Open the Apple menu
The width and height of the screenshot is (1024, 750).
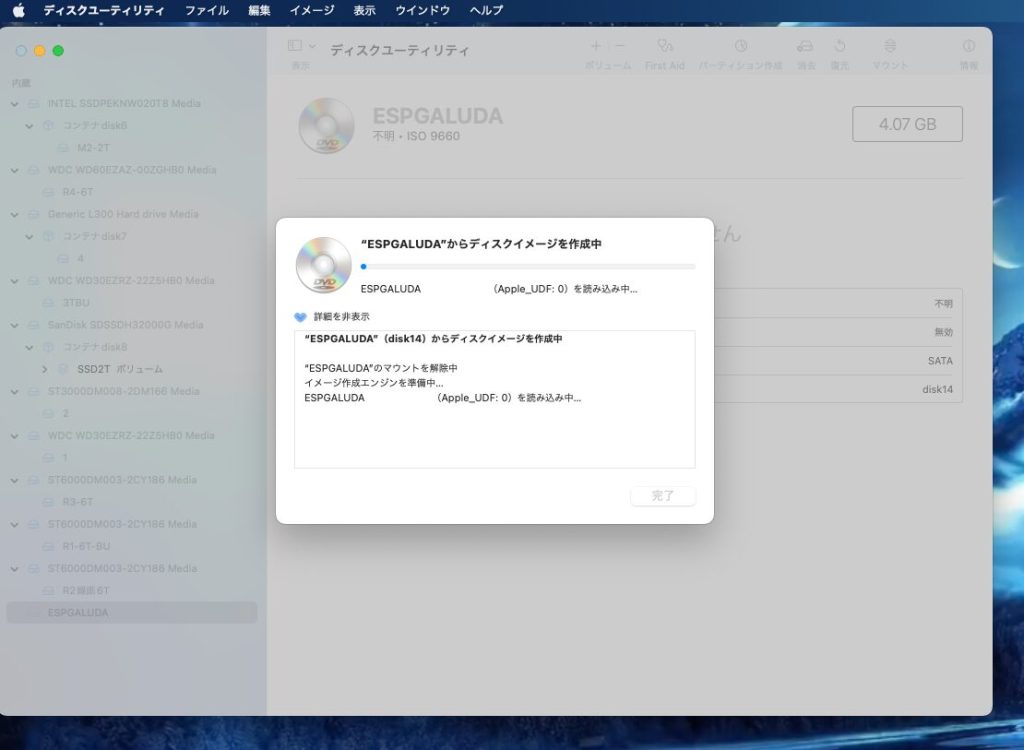(18, 10)
